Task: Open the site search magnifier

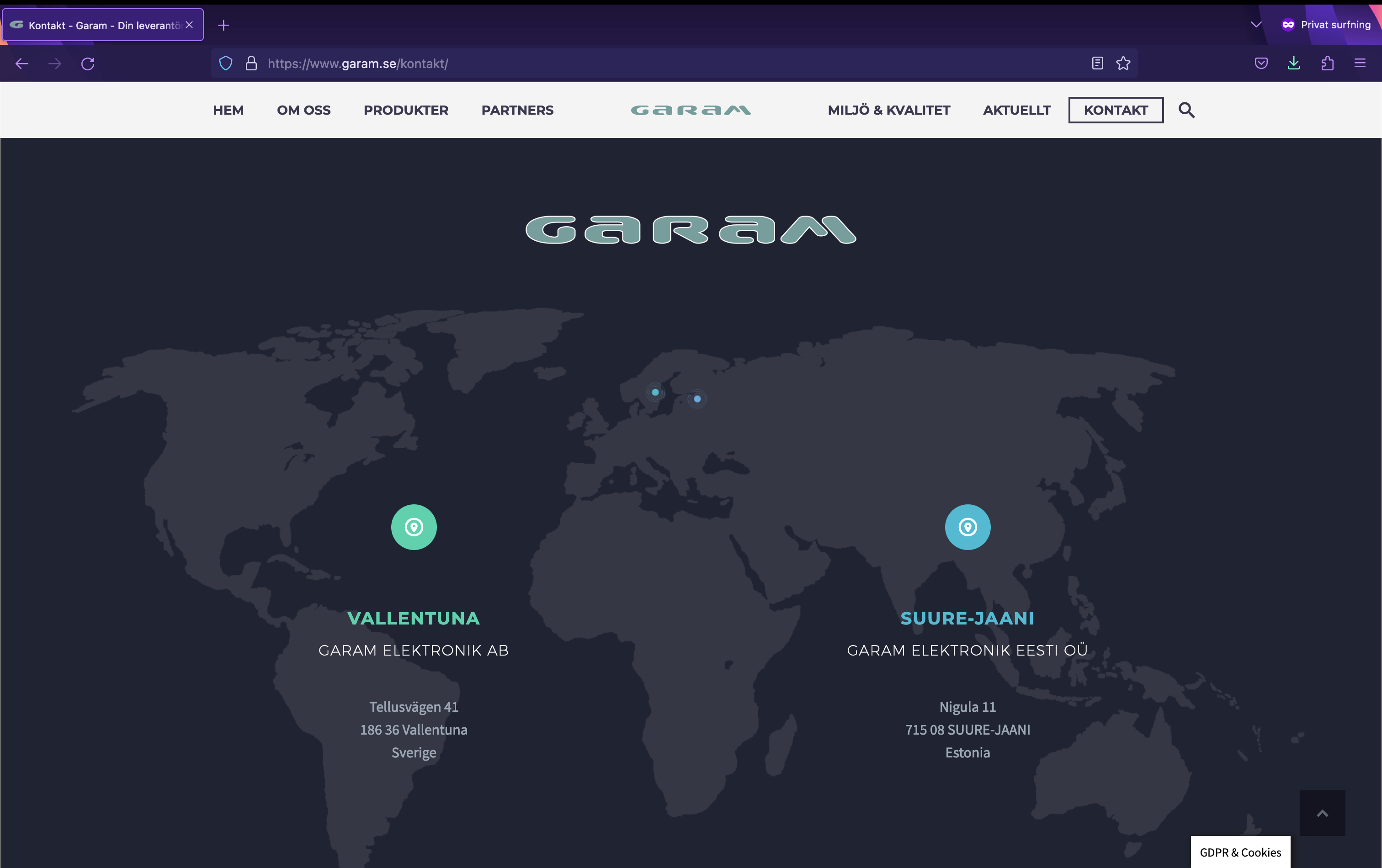Action: pos(1187,110)
